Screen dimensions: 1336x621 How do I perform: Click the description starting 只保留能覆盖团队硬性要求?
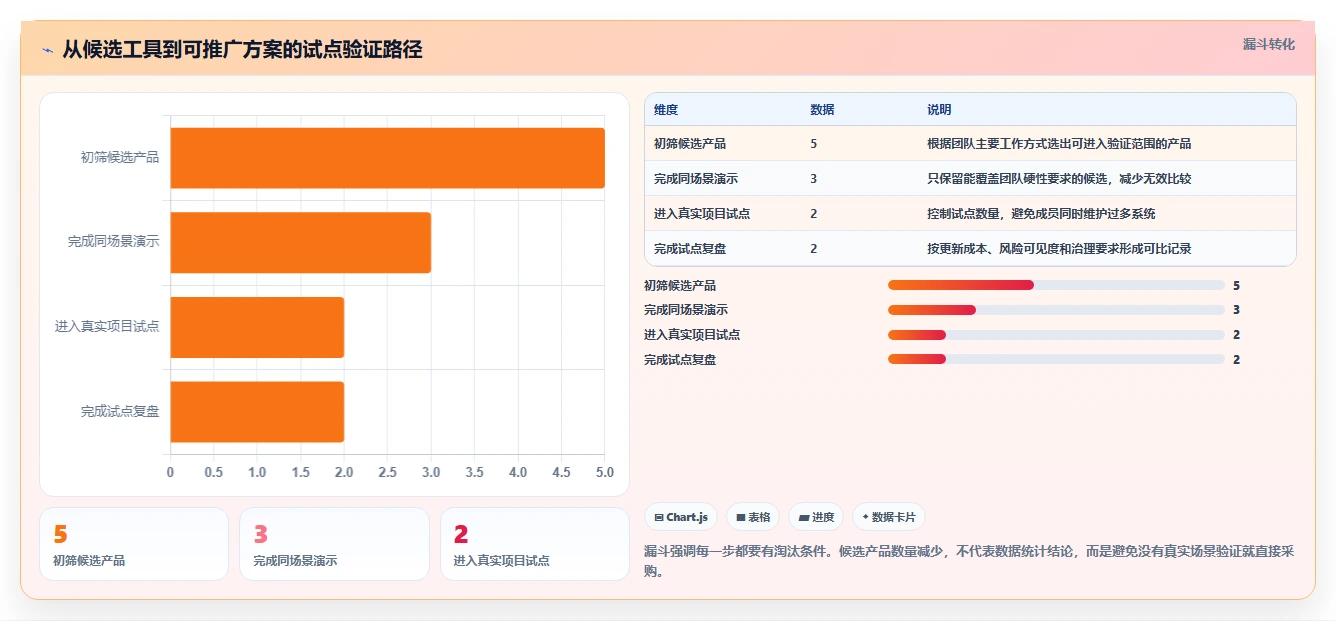[x=1059, y=179]
